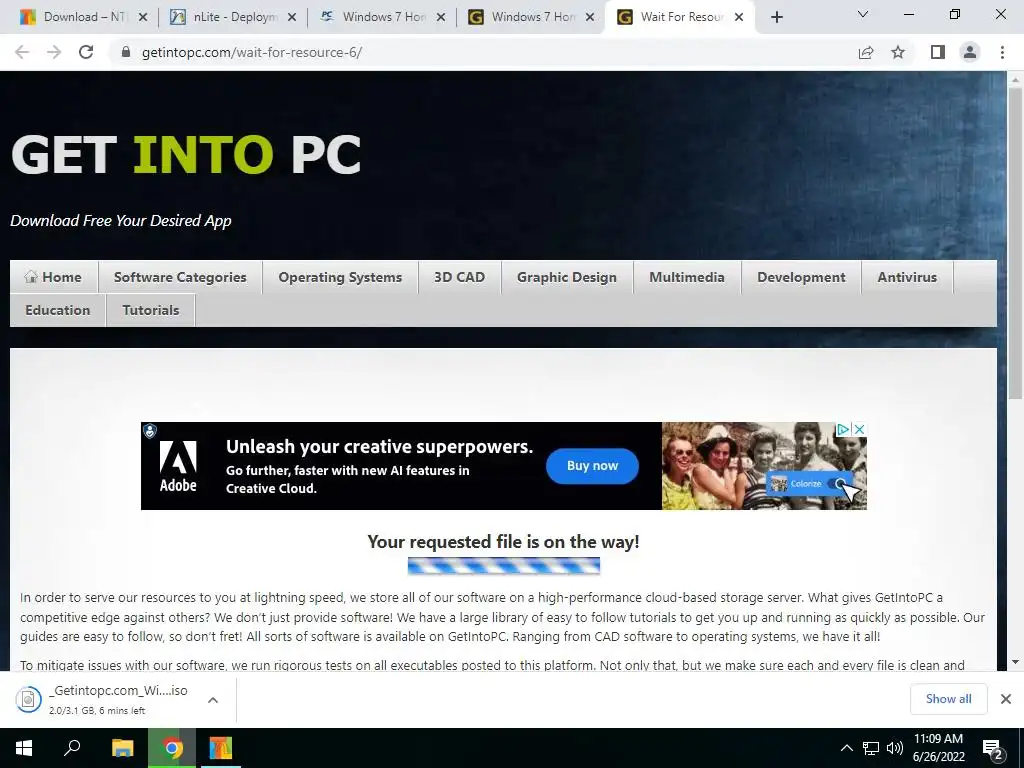The width and height of the screenshot is (1024, 768).
Task: Open Operating Systems category
Action: point(340,277)
